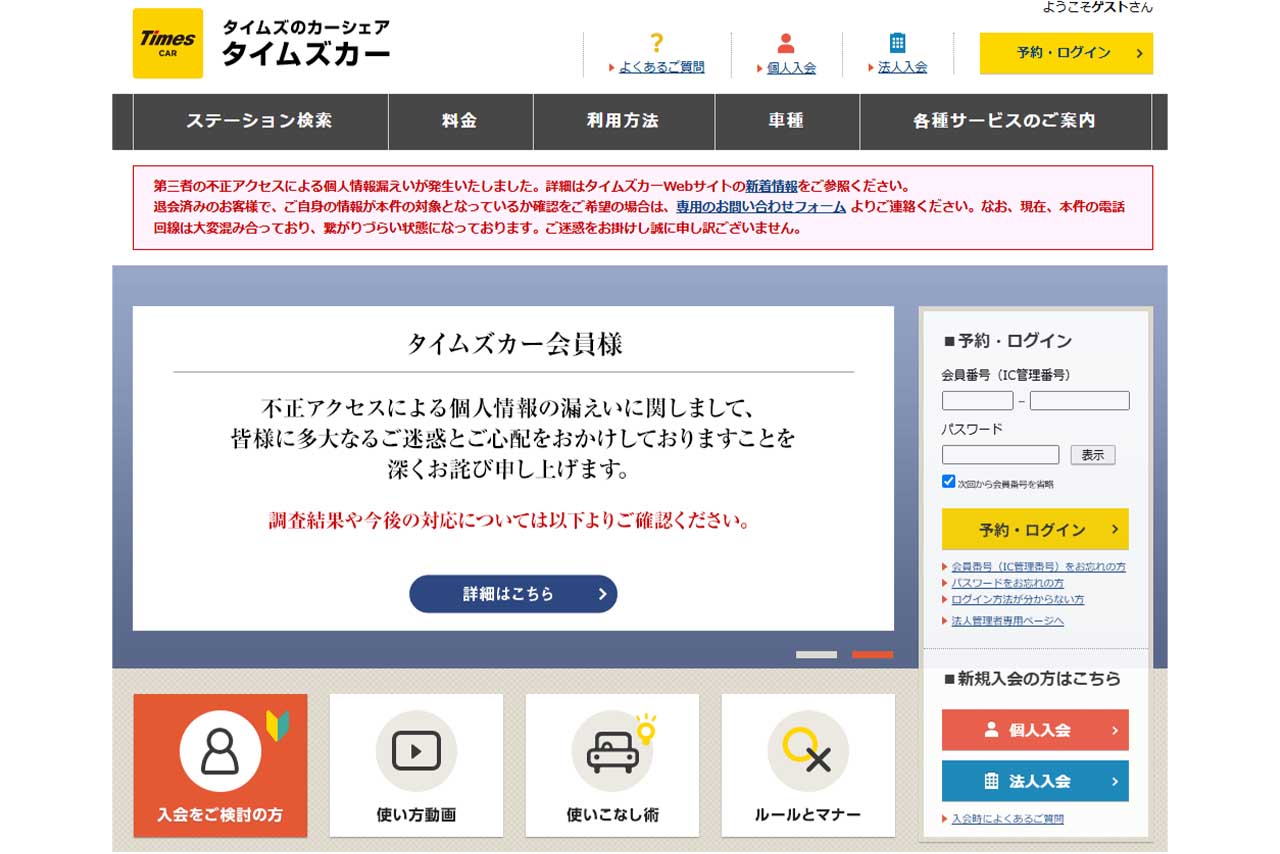Viewport: 1280px width, 854px height.
Task: Select 利用方法 in navigation bar
Action: [623, 121]
